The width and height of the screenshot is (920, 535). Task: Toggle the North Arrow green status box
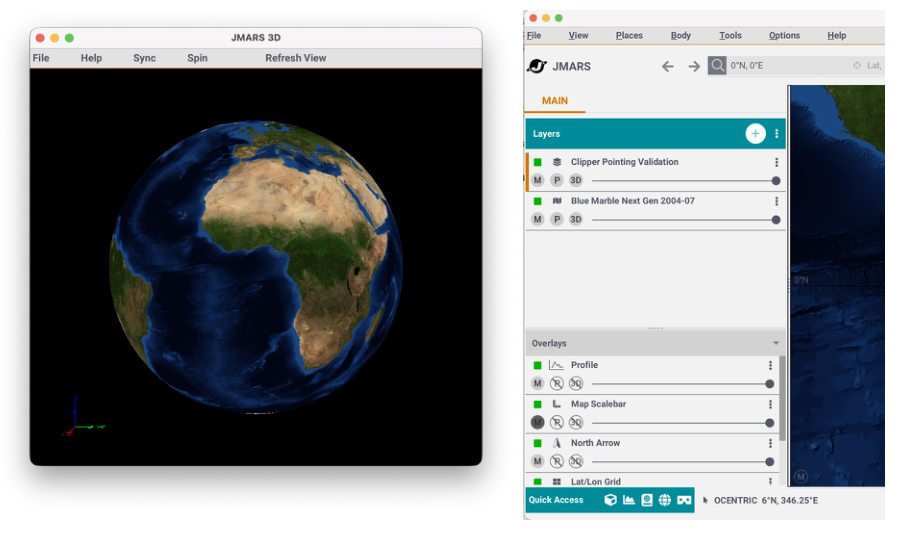(537, 443)
